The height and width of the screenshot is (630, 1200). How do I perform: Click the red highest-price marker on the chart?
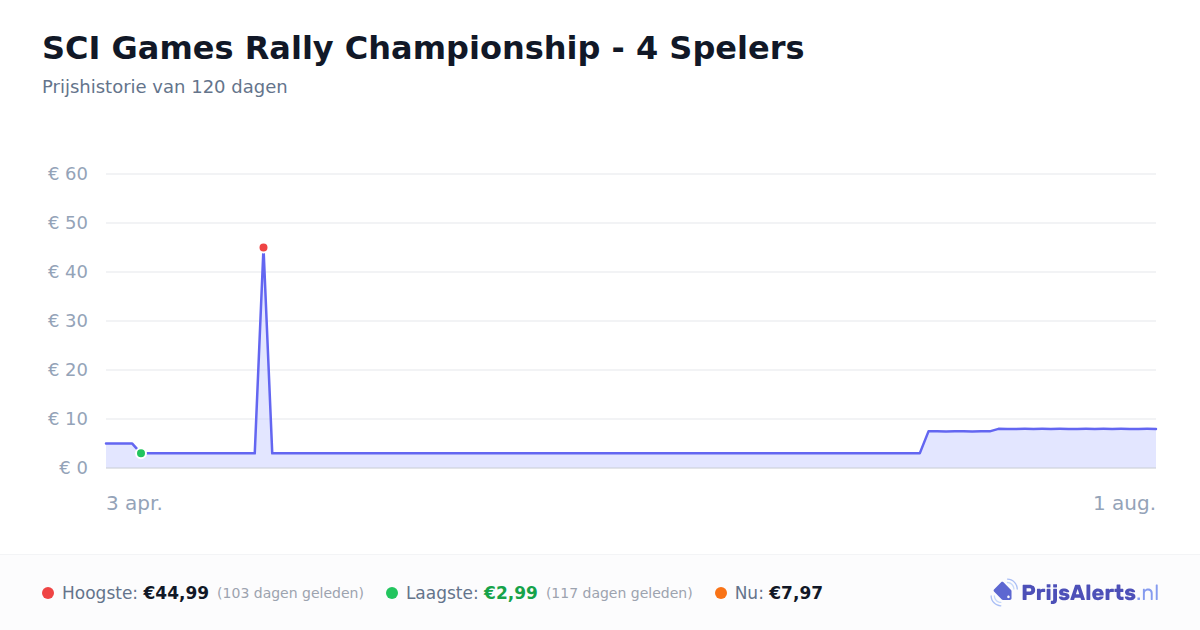click(x=263, y=247)
